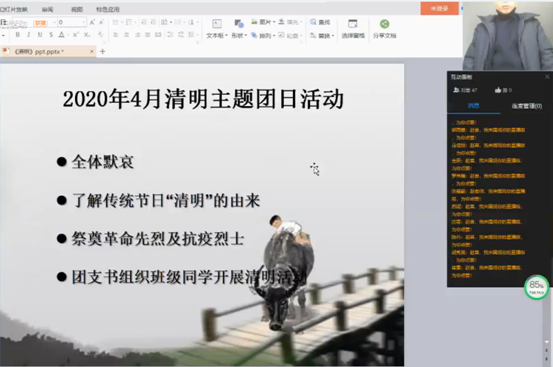
Task: Click the 填充 fill icon
Action: [281, 22]
